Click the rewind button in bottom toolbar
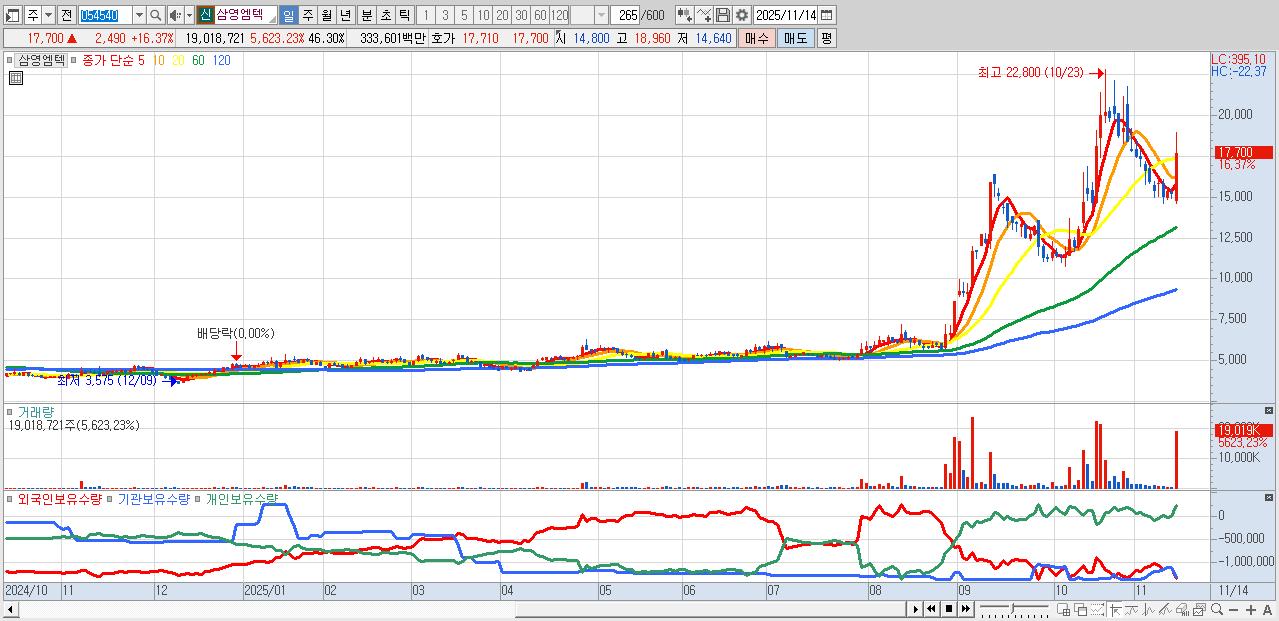The width and height of the screenshot is (1279, 621). [x=931, y=609]
